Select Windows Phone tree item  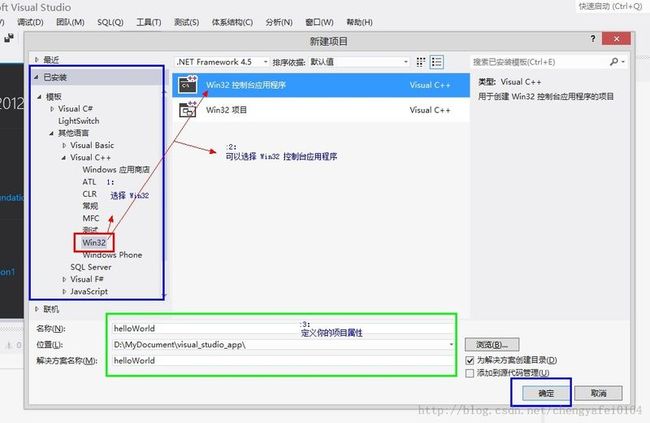[x=112, y=255]
